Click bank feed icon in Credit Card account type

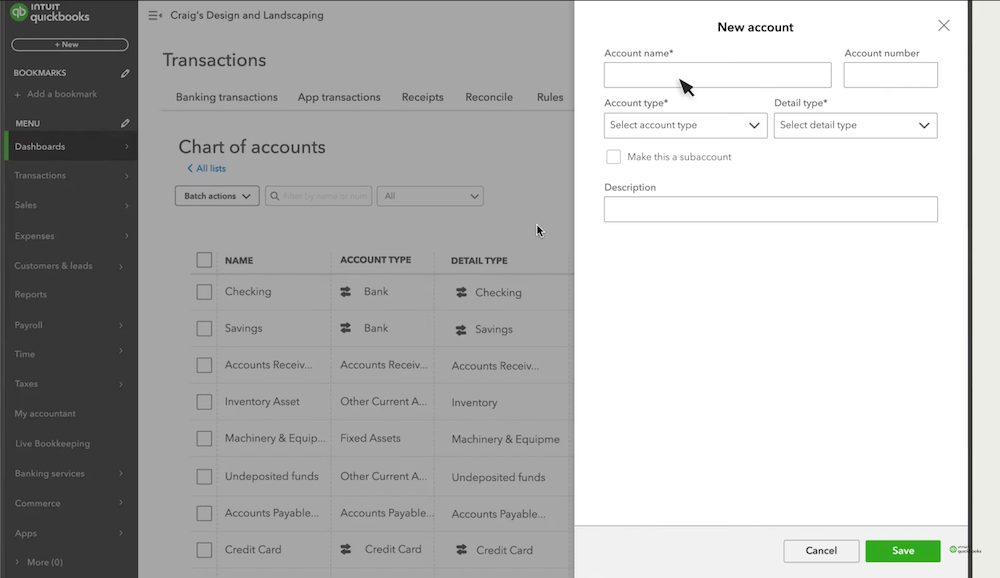346,549
